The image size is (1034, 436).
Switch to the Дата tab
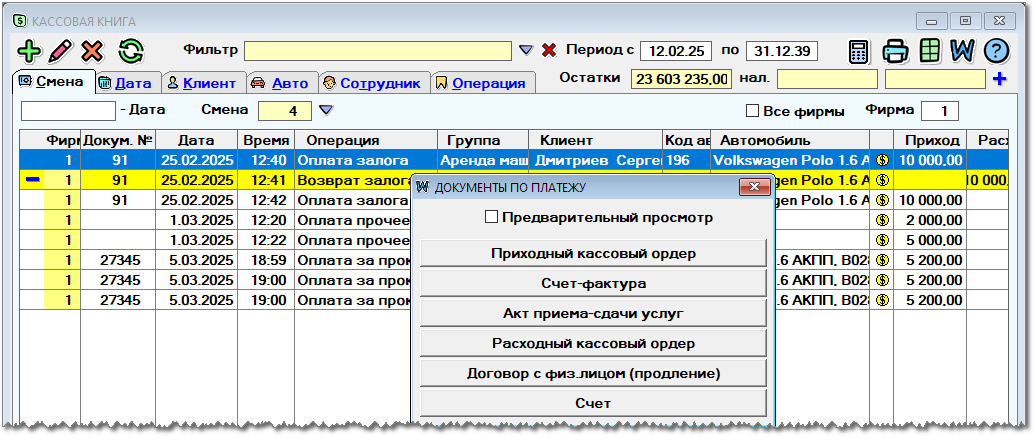[129, 83]
